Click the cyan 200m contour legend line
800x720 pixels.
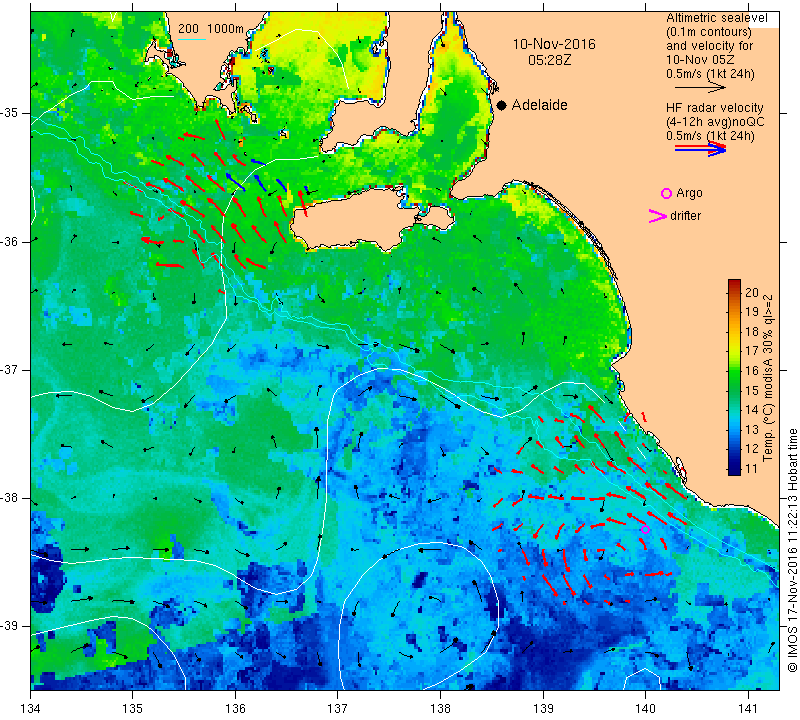point(192,39)
